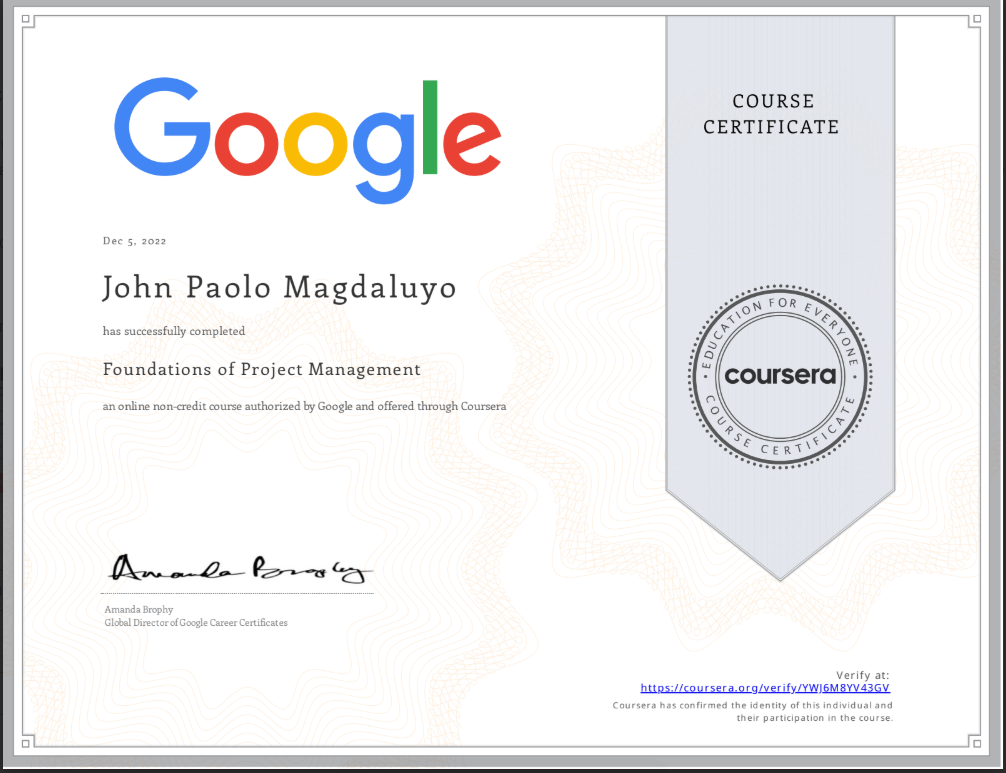Click "Coursera has confirmed the identity" statement
1006x773 pixels.
coord(753,711)
